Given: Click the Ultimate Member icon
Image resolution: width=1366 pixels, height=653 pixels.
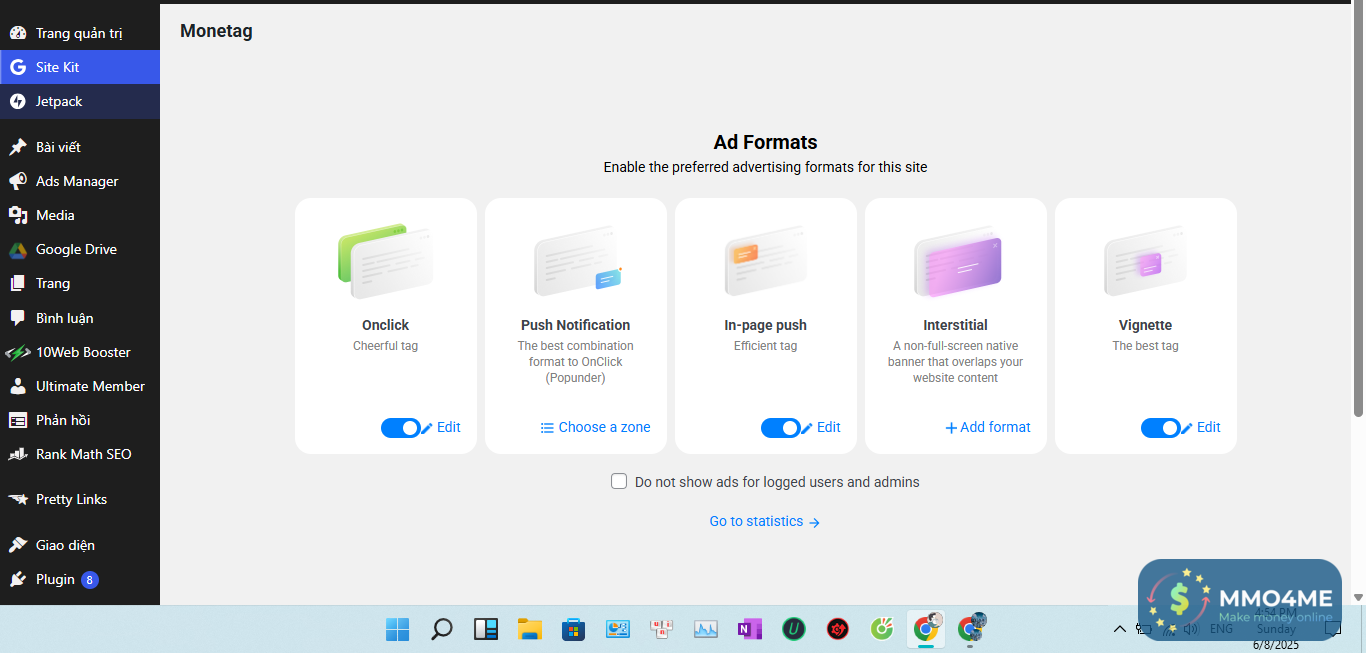Looking at the screenshot, I should pyautogui.click(x=18, y=386).
